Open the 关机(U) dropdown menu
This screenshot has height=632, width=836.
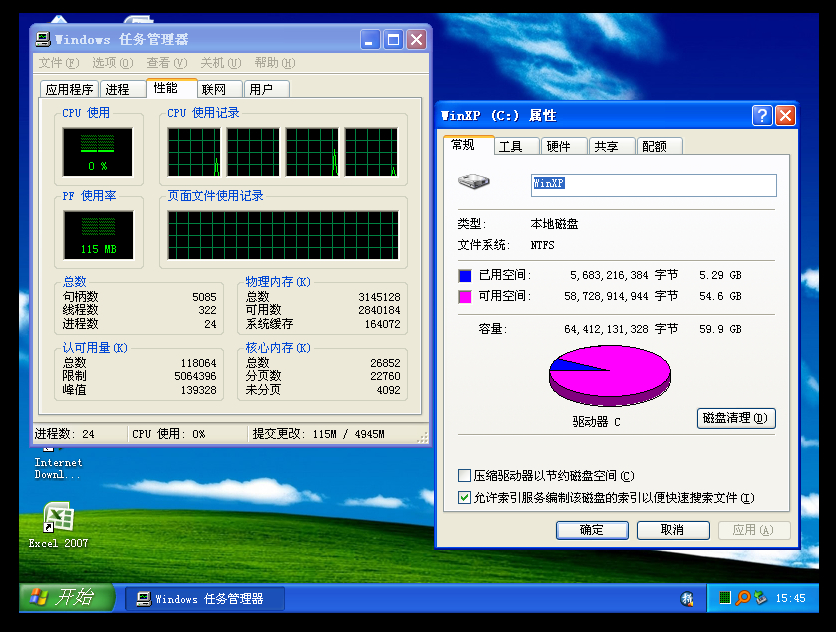click(x=220, y=63)
